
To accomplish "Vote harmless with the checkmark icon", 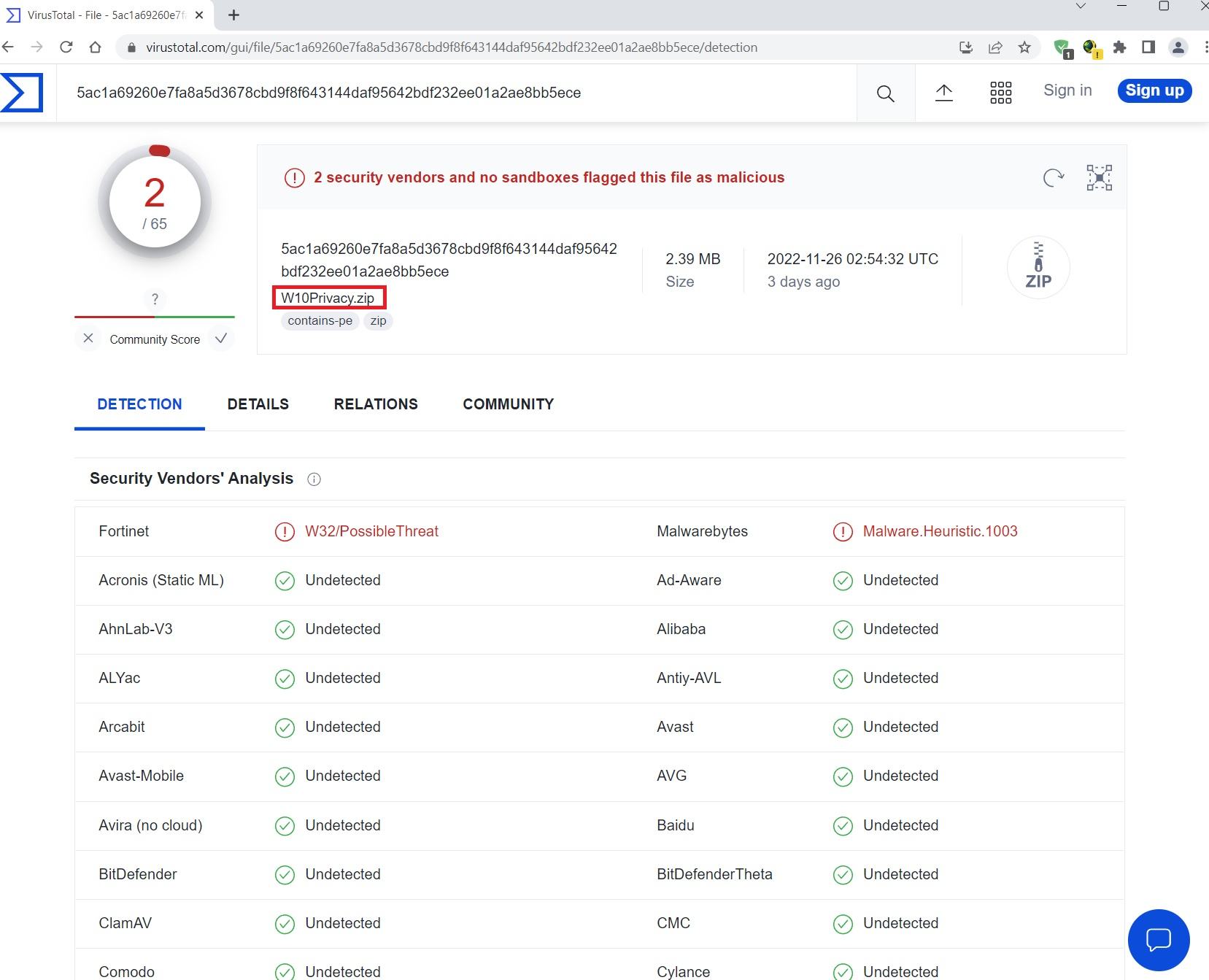I will pos(221,339).
